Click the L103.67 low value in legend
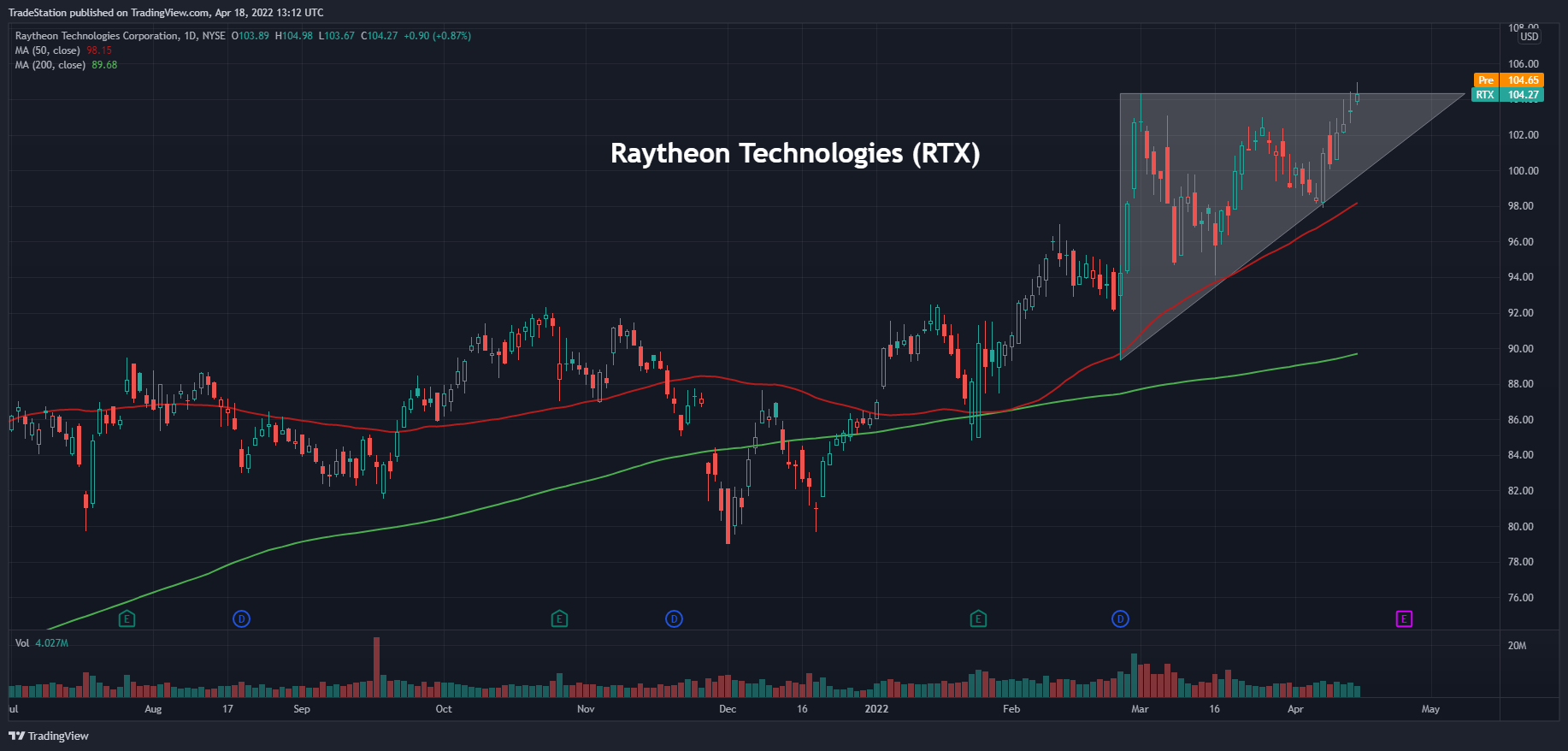This screenshot has height=751, width=1568. 336,36
